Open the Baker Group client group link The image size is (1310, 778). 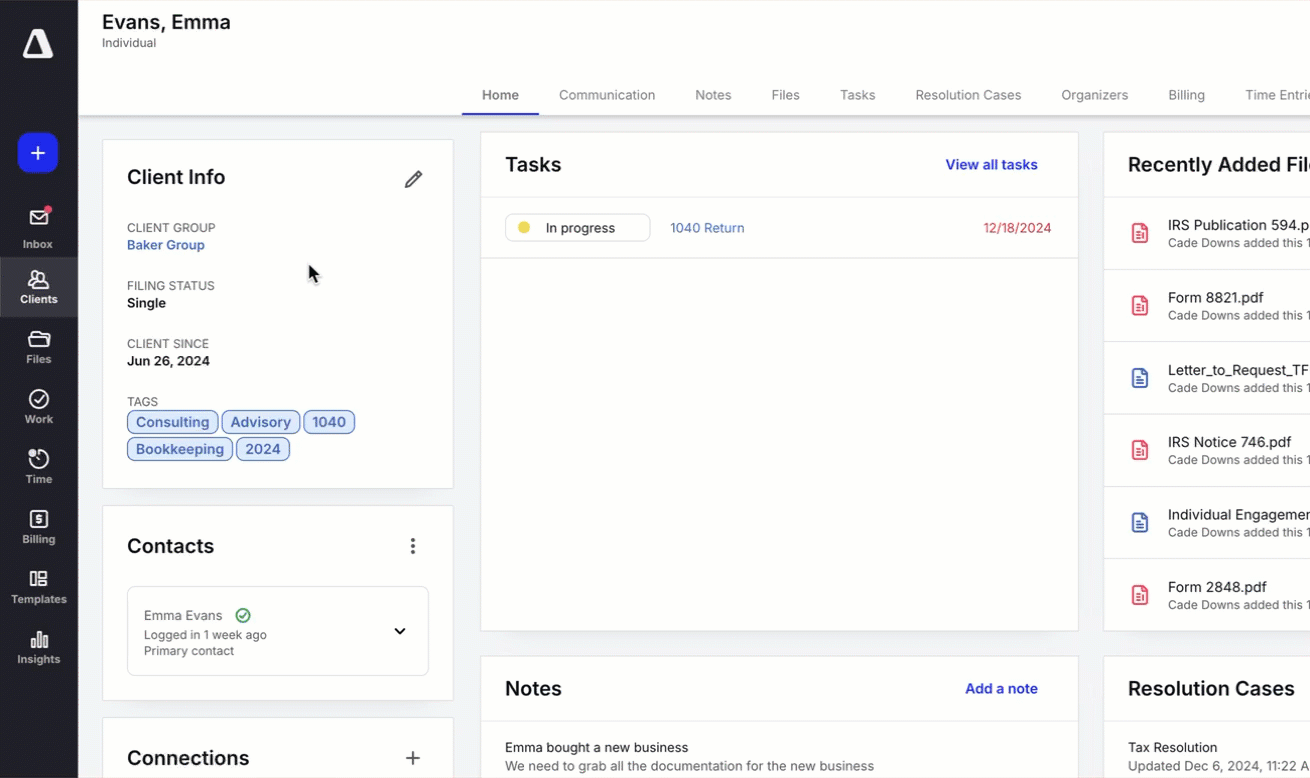[x=166, y=245]
